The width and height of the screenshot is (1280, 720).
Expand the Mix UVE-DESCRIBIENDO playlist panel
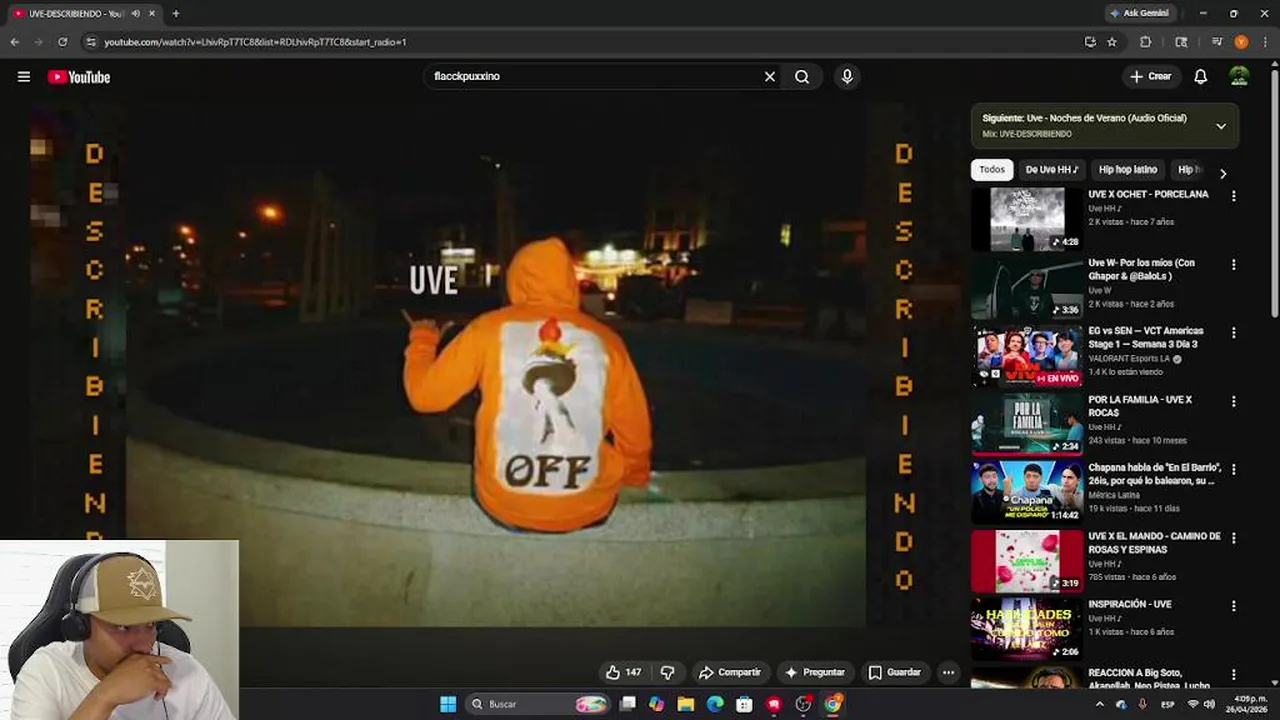point(1221,126)
